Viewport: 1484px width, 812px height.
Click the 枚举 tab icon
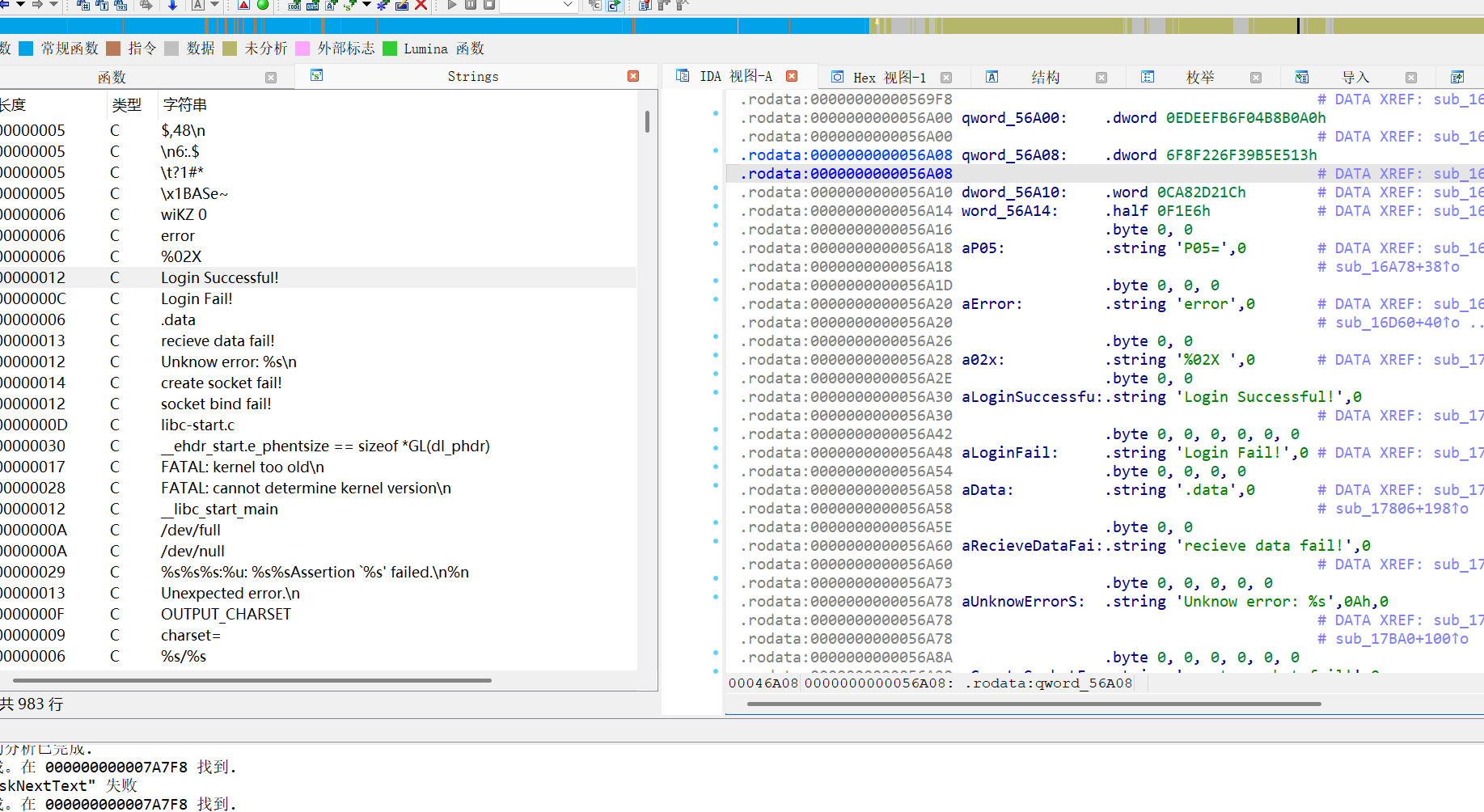[1148, 77]
